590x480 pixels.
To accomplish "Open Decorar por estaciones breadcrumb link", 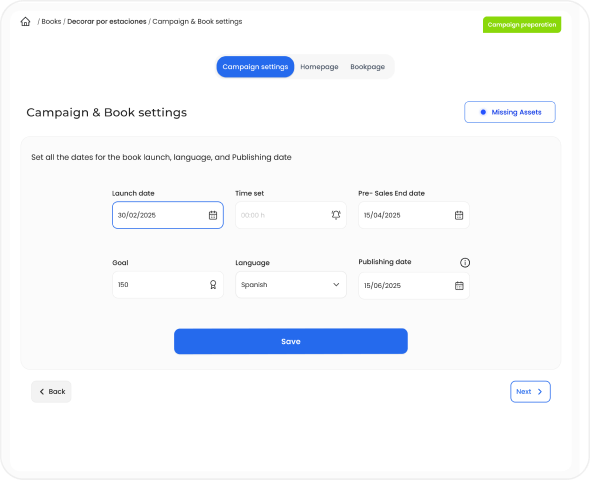I will [x=106, y=22].
